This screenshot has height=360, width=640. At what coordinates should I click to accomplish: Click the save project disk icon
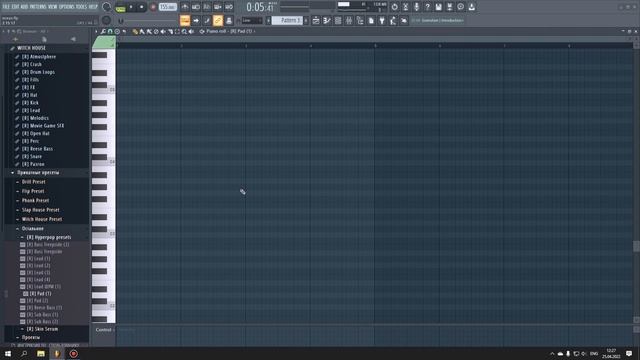tap(438, 7)
